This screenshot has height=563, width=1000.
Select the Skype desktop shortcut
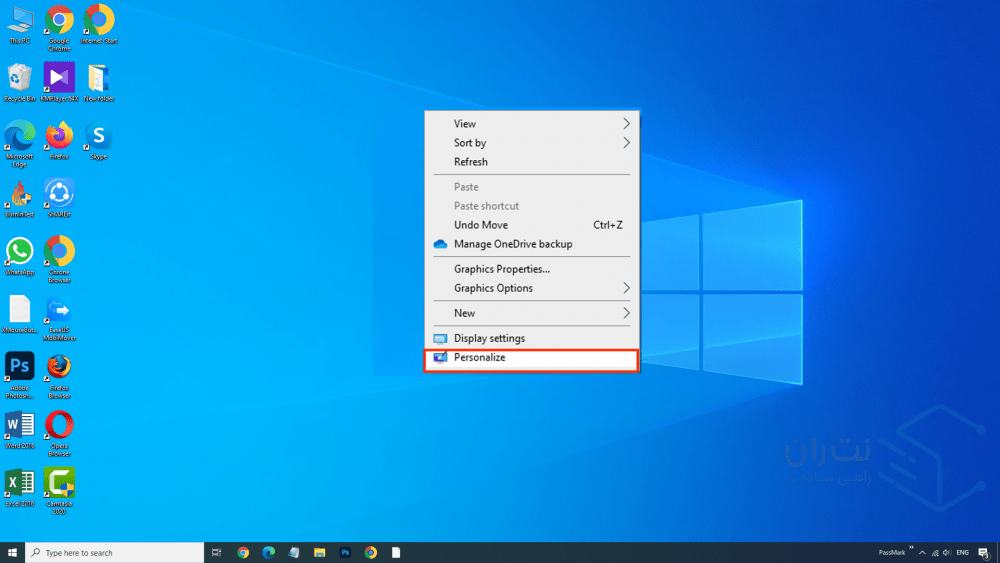99,140
